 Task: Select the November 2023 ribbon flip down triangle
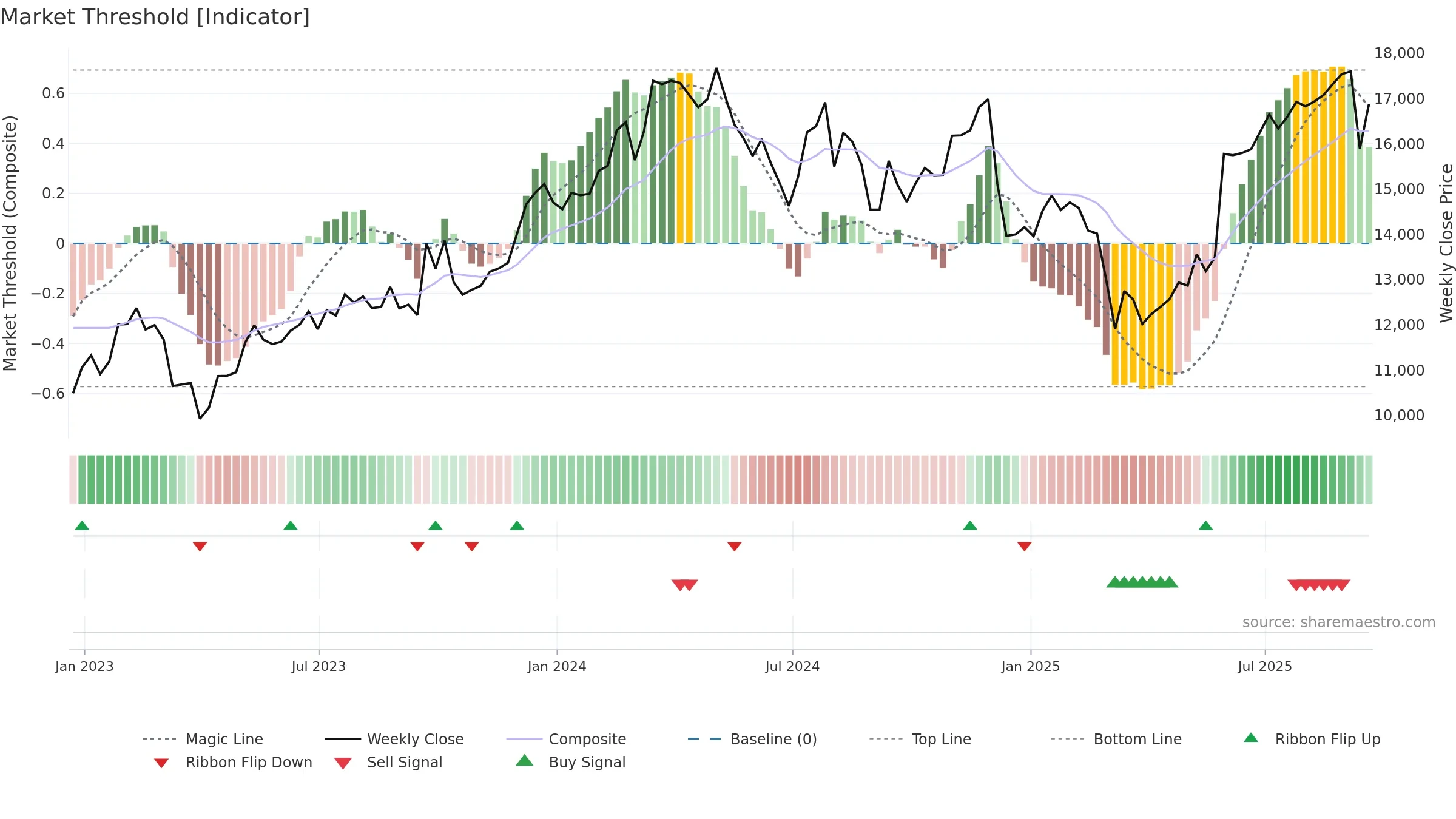tap(472, 547)
